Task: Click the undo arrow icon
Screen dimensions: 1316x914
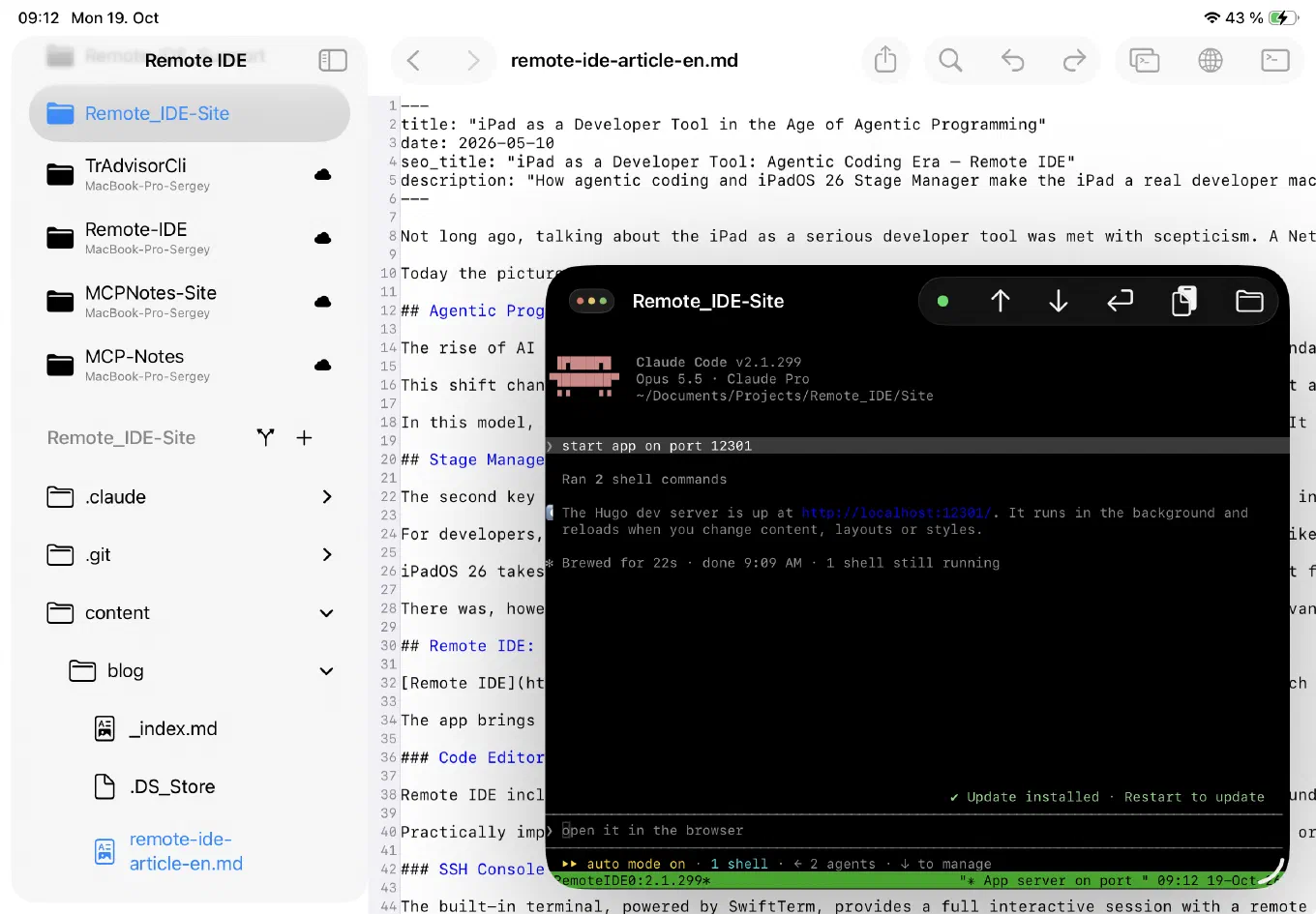Action: pos(1012,61)
